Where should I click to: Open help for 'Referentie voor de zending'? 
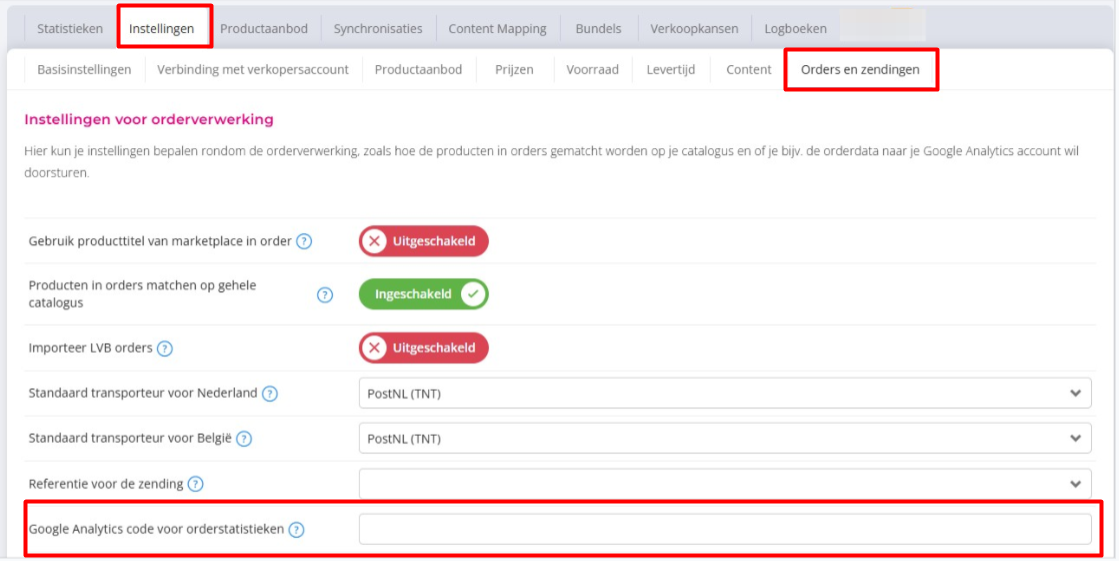pos(195,484)
